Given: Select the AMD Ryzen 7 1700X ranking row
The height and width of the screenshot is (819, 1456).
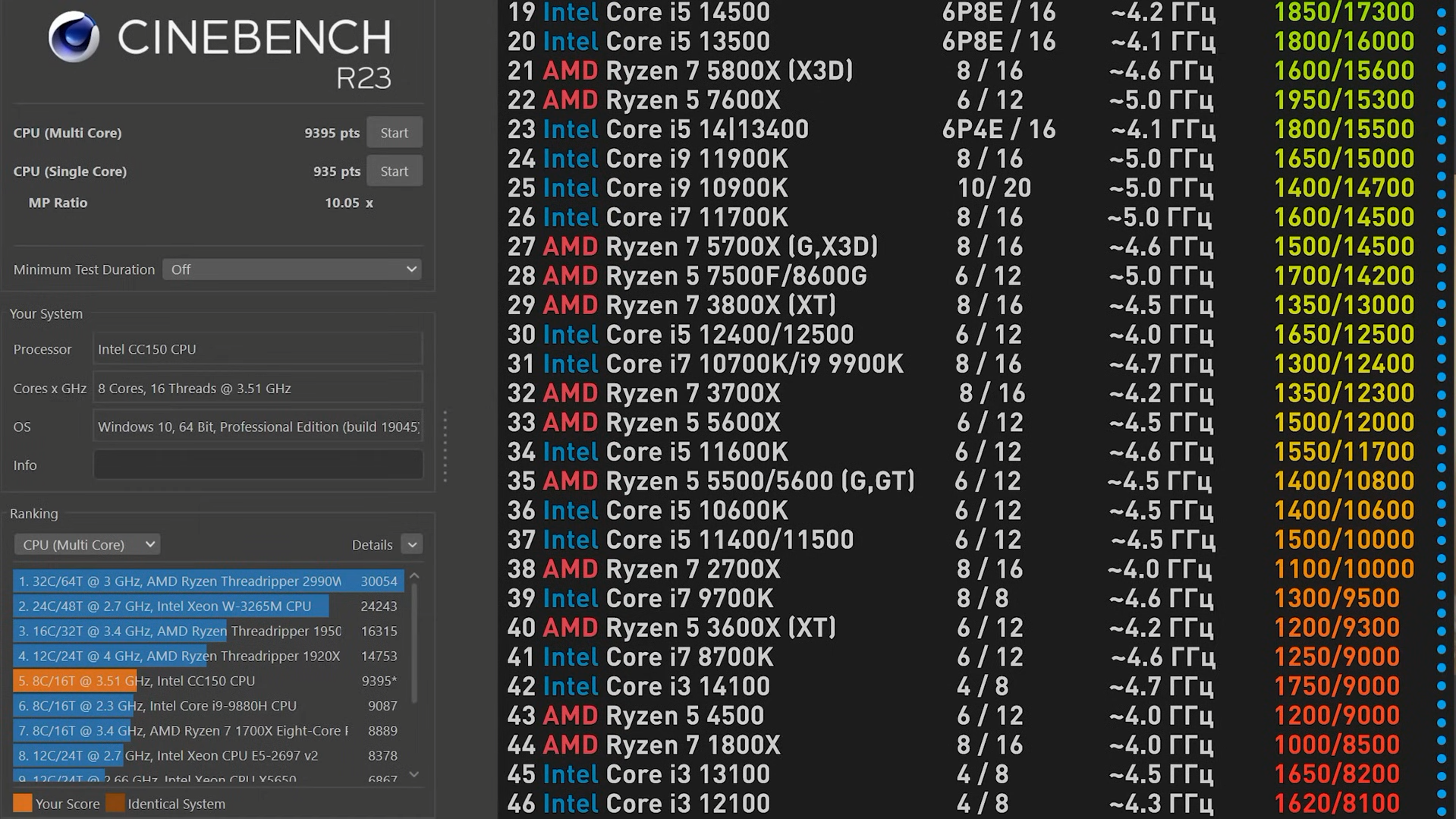Looking at the screenshot, I should point(208,731).
